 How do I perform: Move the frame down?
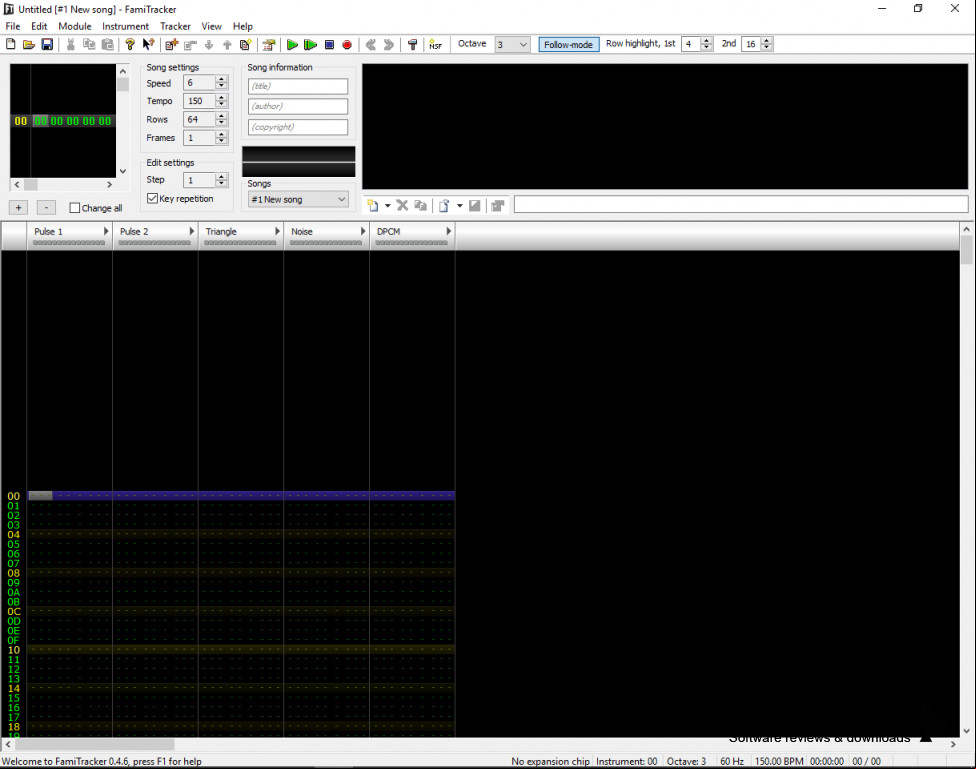209,44
